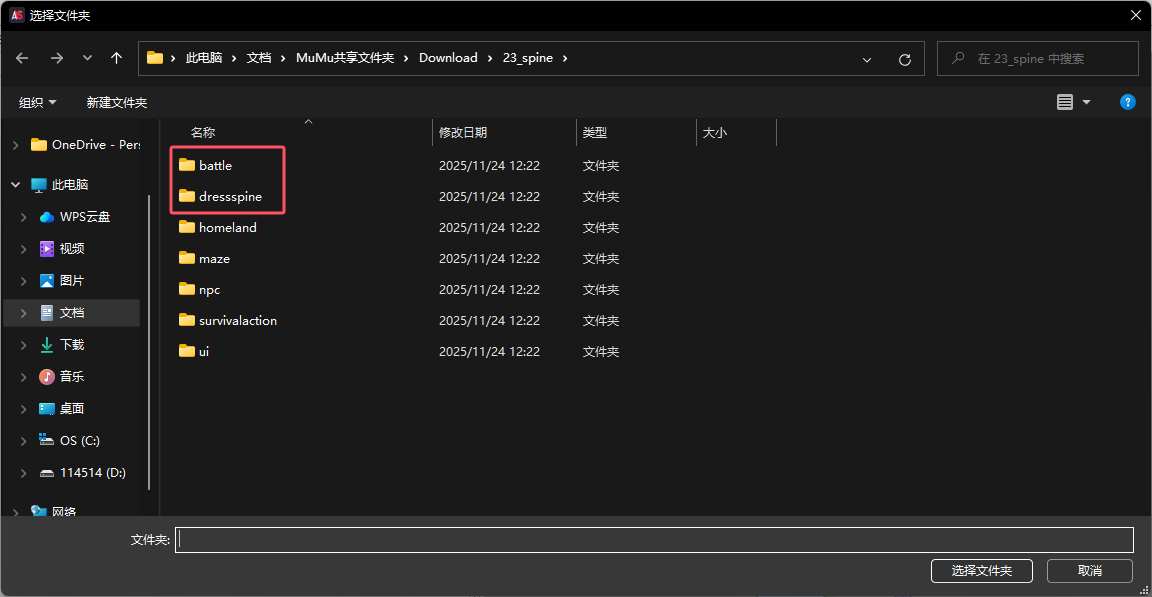Jump to Download in the breadcrumb

448,58
